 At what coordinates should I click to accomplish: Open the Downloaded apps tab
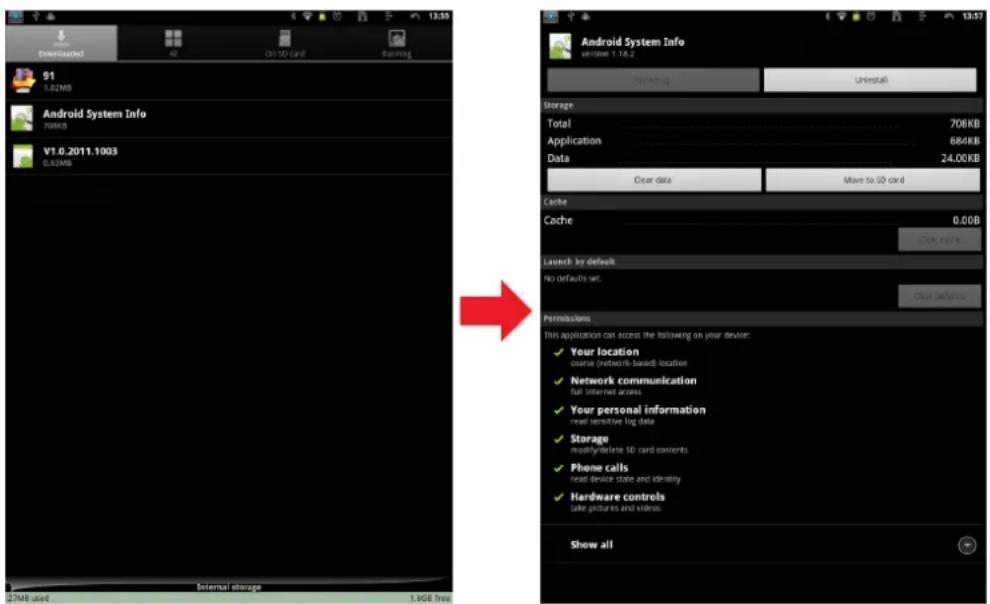61,43
